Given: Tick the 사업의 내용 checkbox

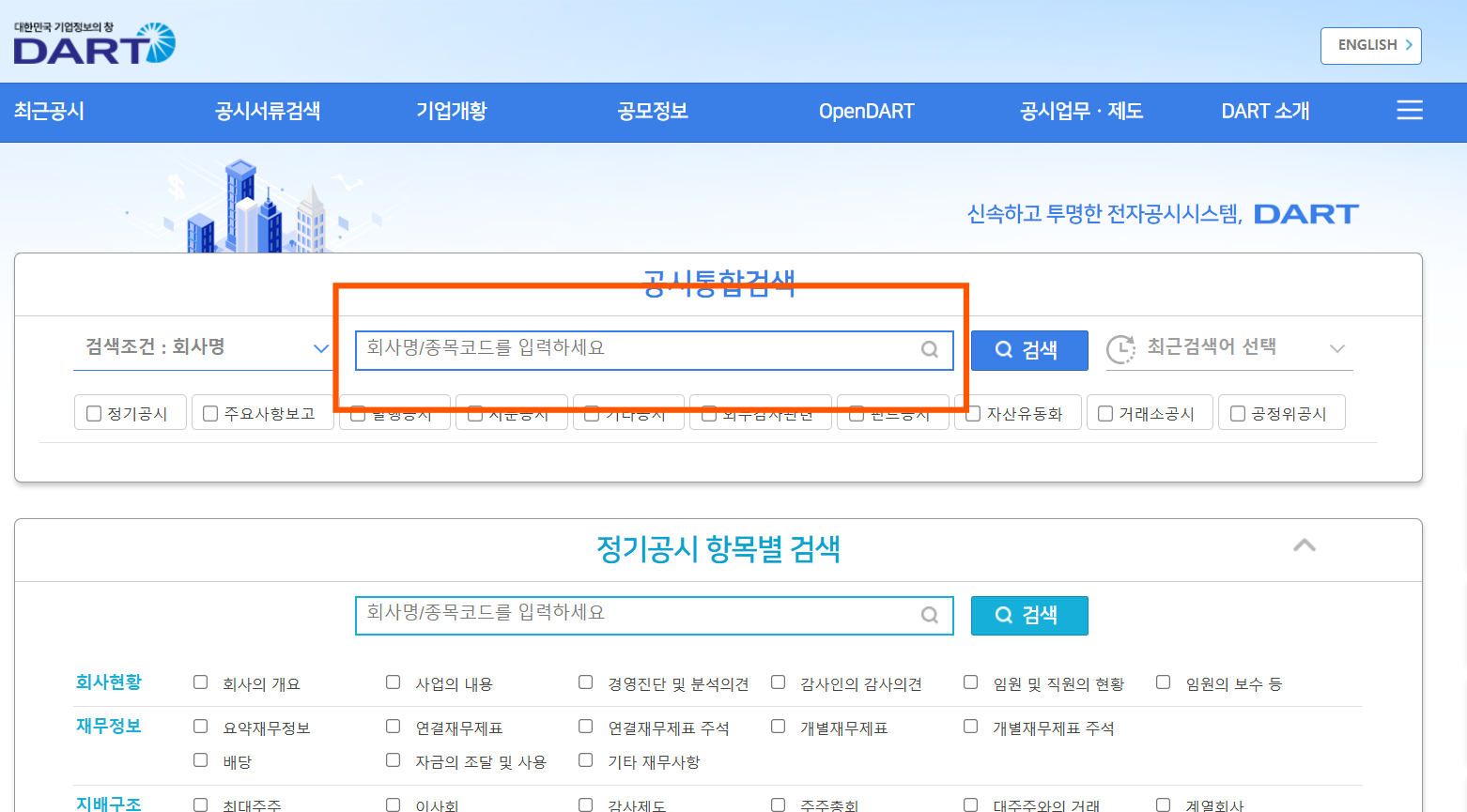Looking at the screenshot, I should (x=394, y=682).
